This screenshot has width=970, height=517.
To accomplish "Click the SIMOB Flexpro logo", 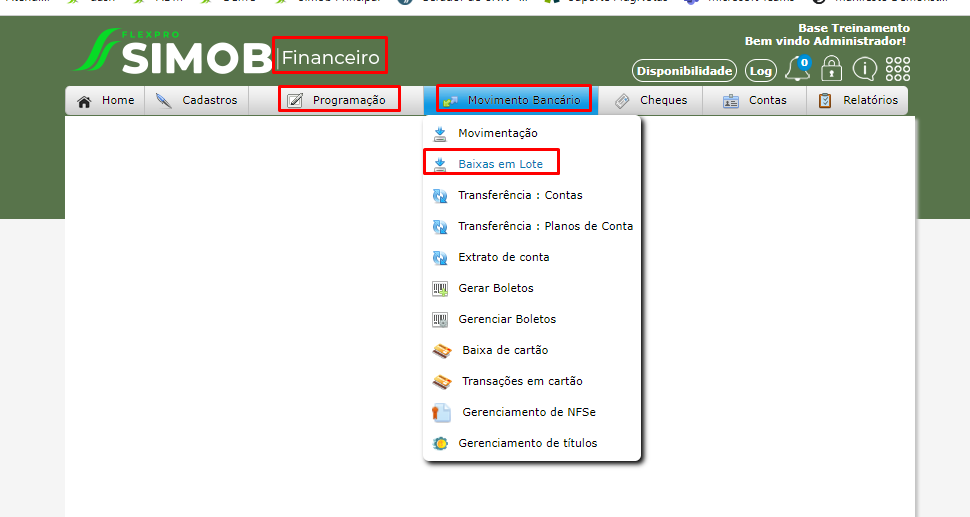I will (173, 51).
